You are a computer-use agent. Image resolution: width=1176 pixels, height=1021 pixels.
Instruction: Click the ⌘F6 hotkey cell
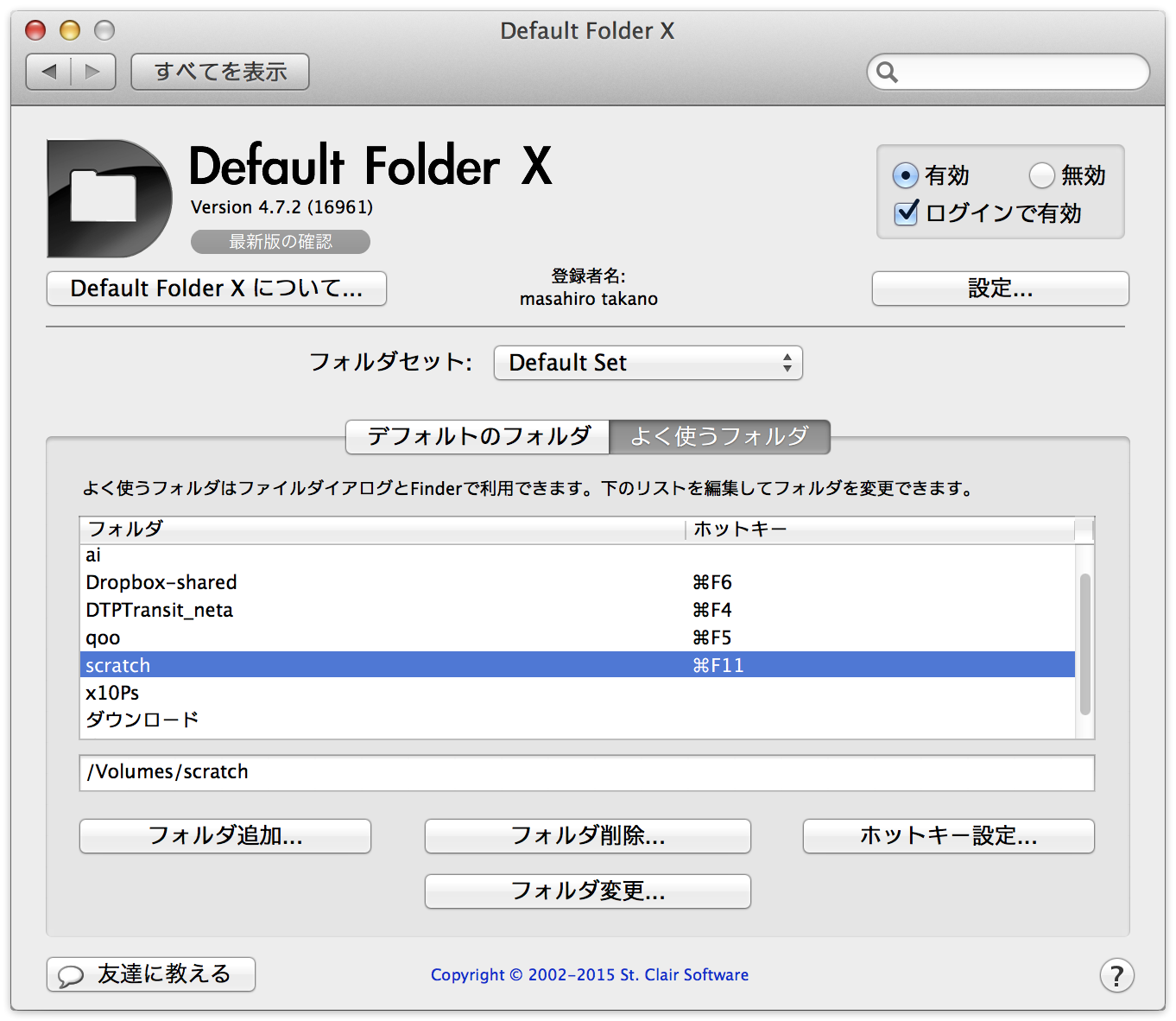(x=712, y=583)
